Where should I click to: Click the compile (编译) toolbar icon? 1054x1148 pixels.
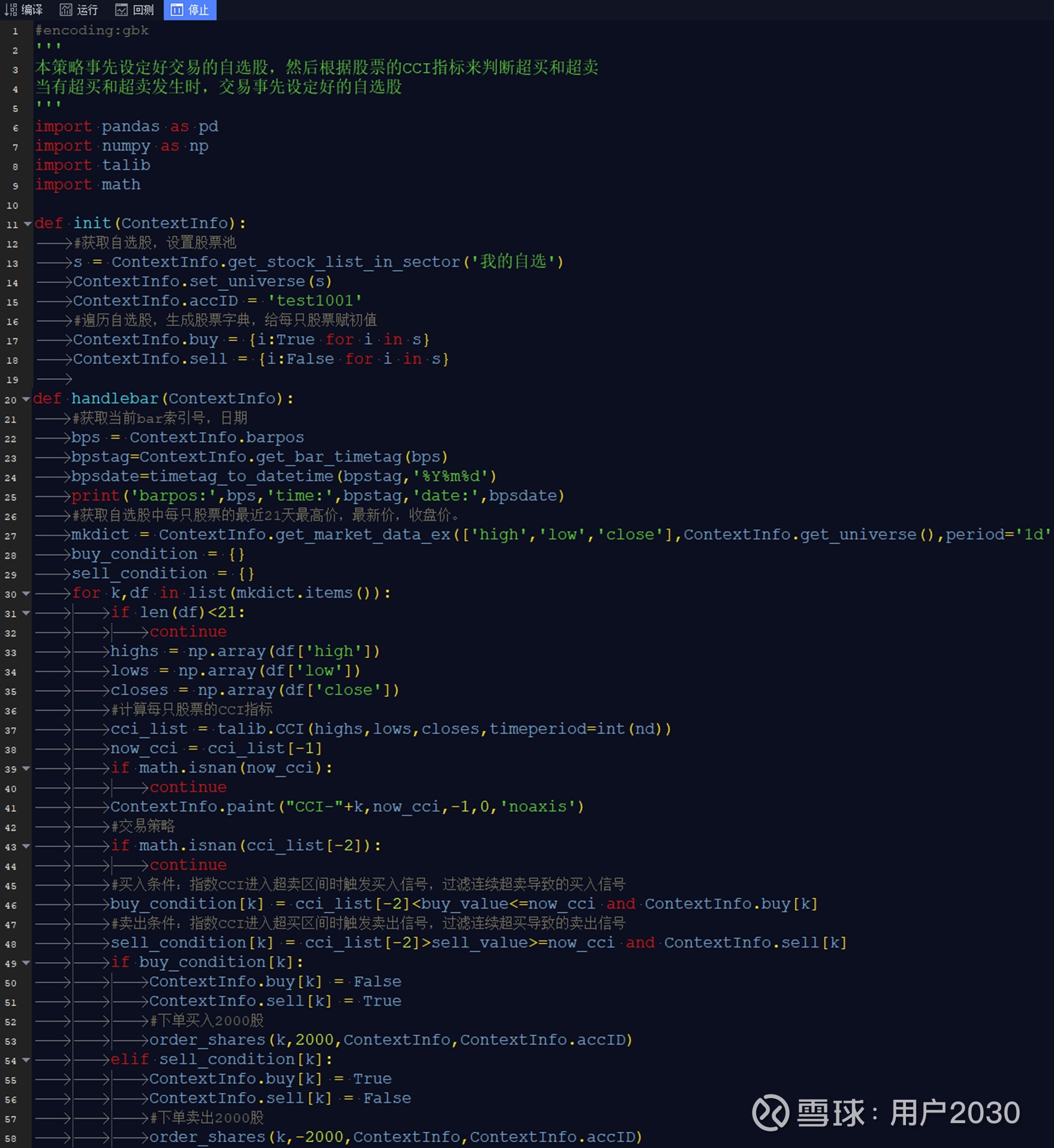[x=11, y=10]
